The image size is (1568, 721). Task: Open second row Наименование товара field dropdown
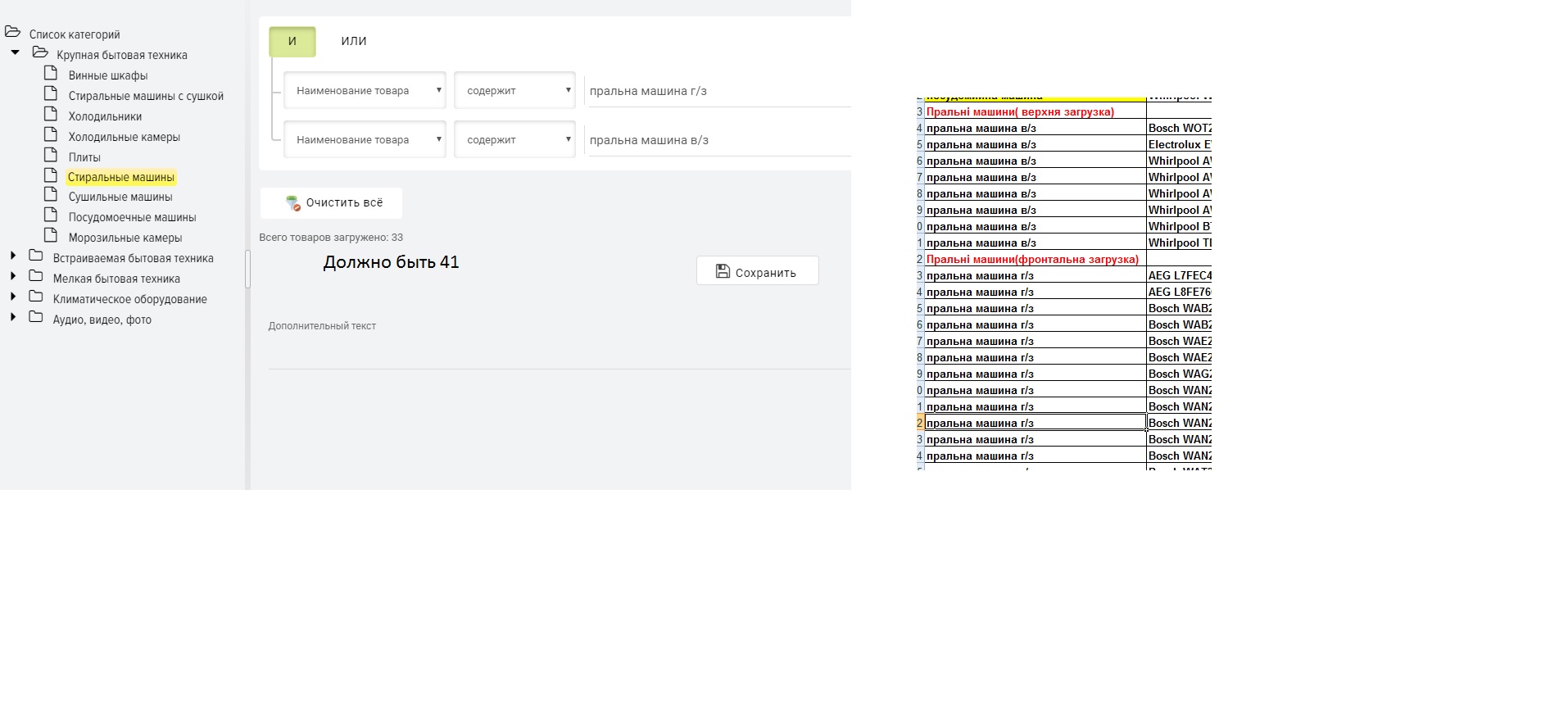click(x=365, y=140)
